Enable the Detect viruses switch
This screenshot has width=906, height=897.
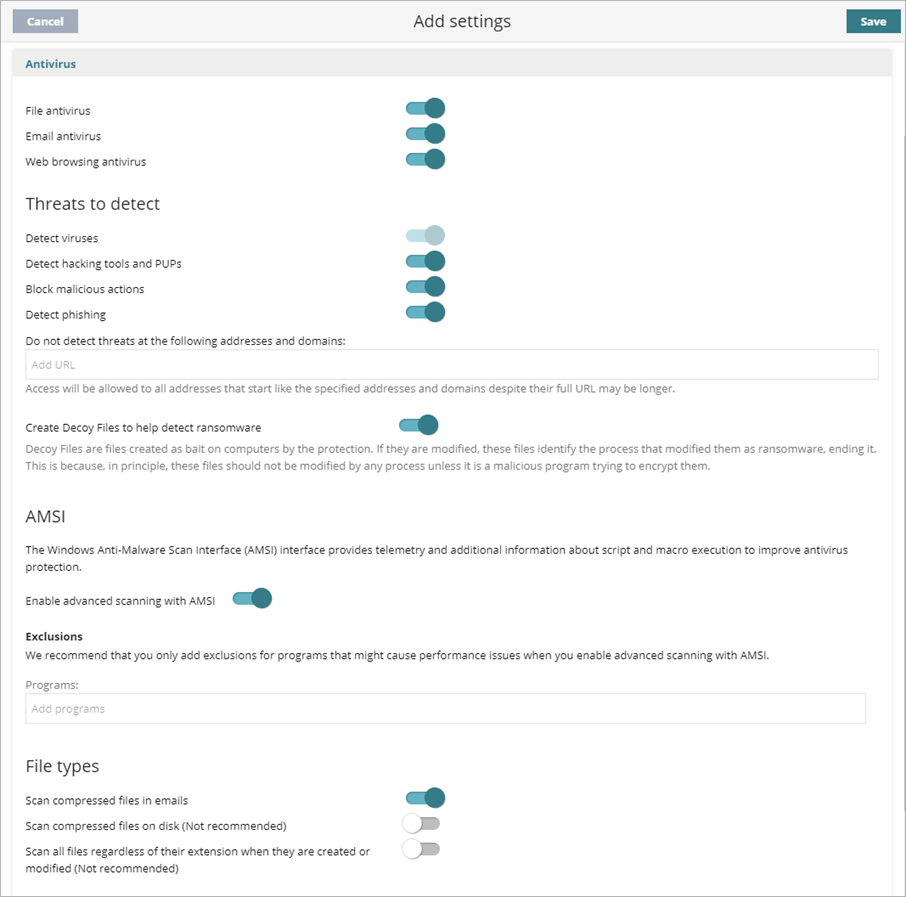pyautogui.click(x=424, y=235)
